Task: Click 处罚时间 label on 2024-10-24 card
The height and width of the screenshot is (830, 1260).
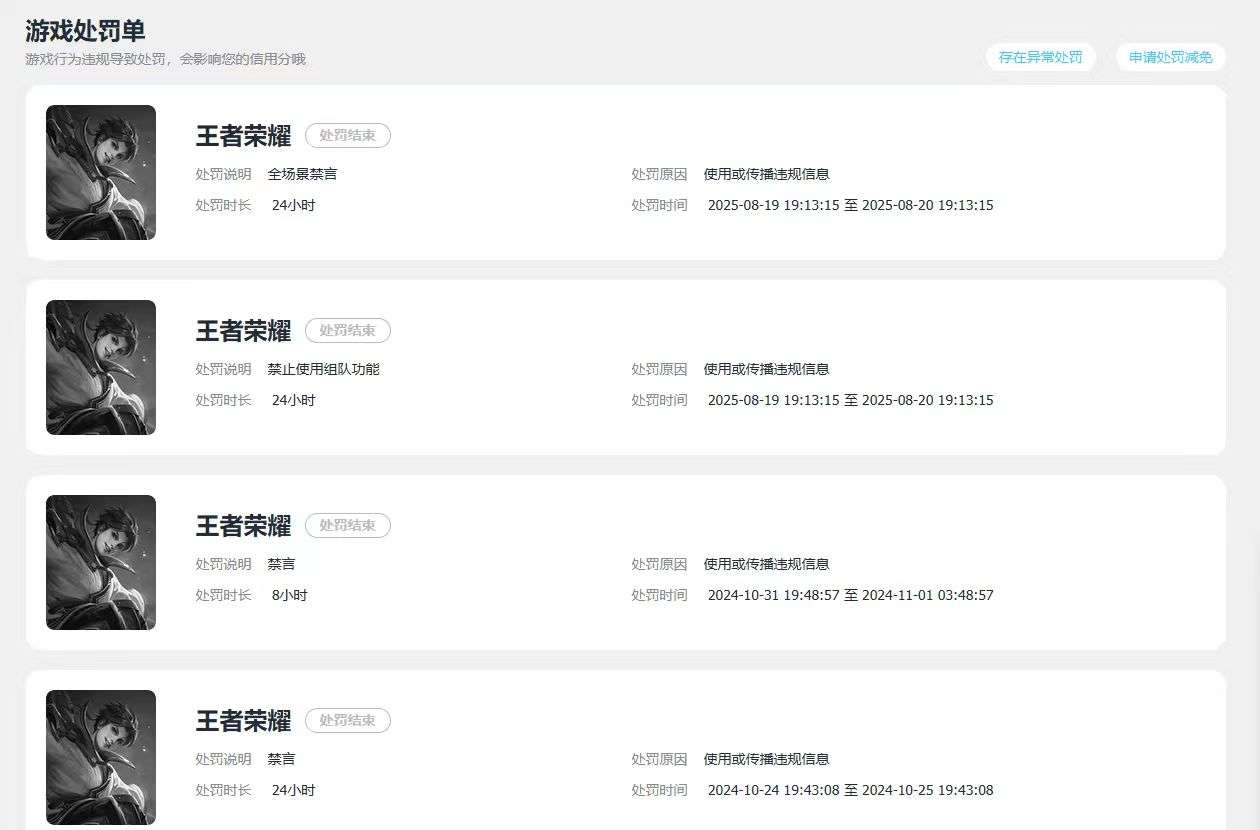Action: pos(659,790)
